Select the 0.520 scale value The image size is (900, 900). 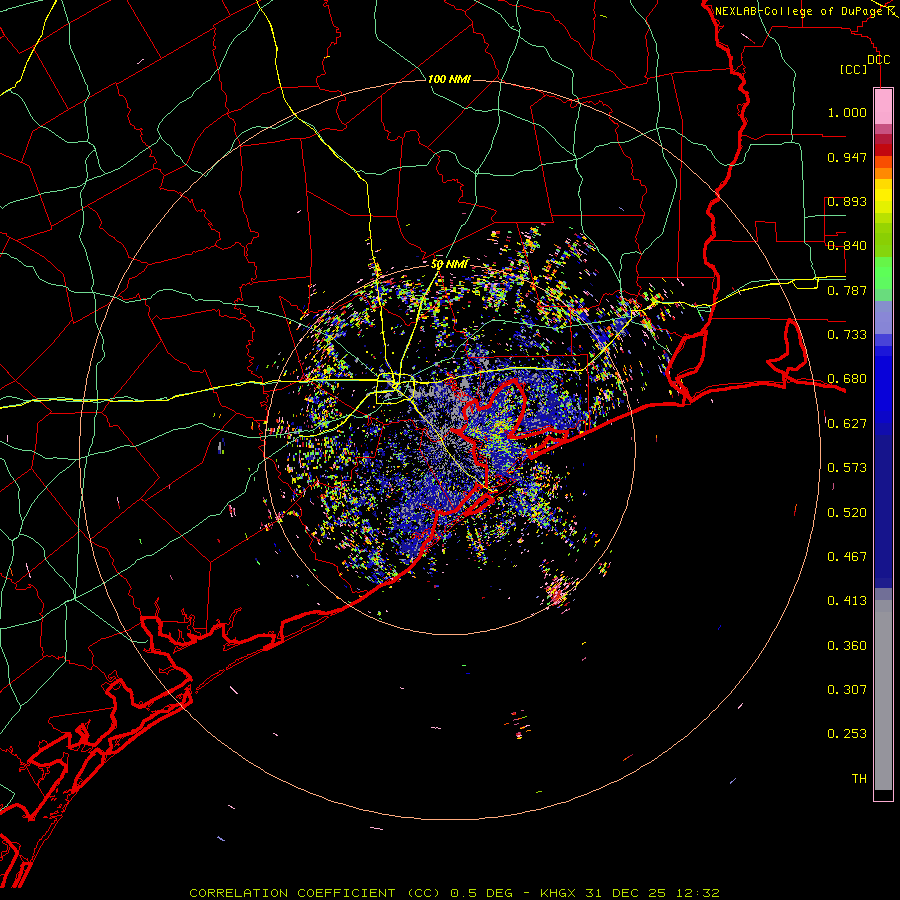(847, 513)
